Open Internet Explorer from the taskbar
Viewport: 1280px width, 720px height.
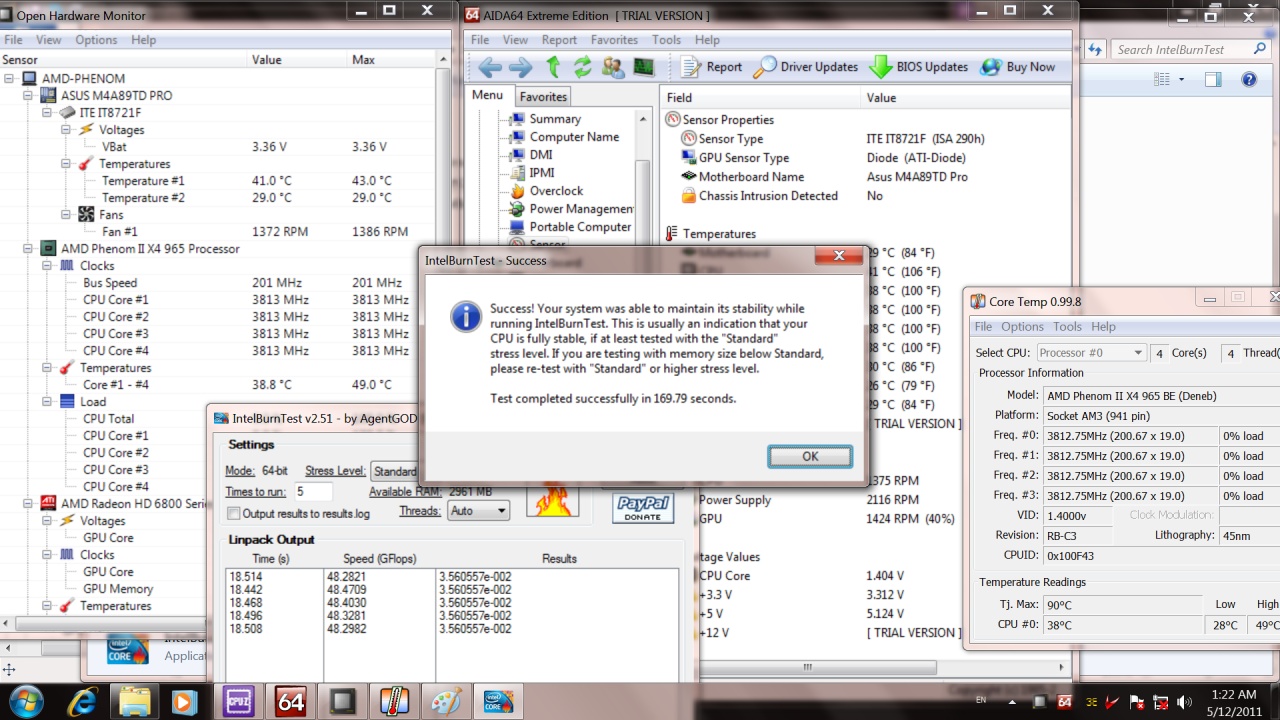pos(82,700)
